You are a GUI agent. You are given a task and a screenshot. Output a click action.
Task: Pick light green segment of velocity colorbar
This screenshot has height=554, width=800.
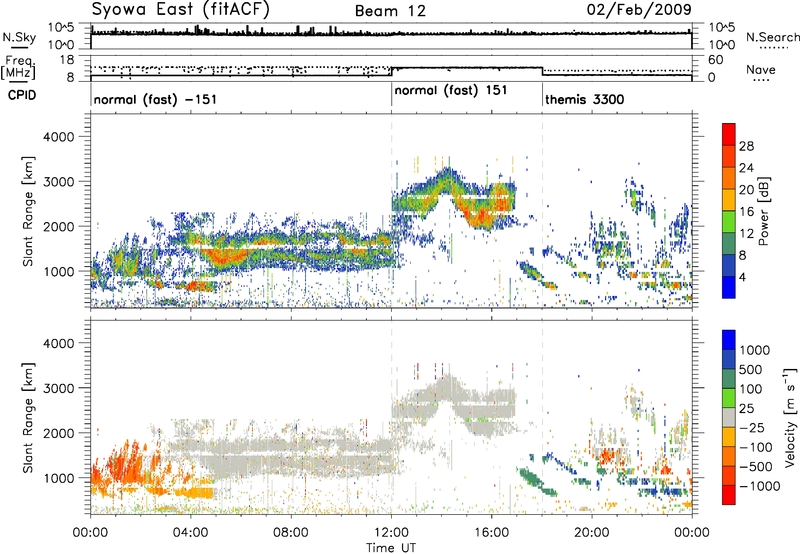[729, 398]
